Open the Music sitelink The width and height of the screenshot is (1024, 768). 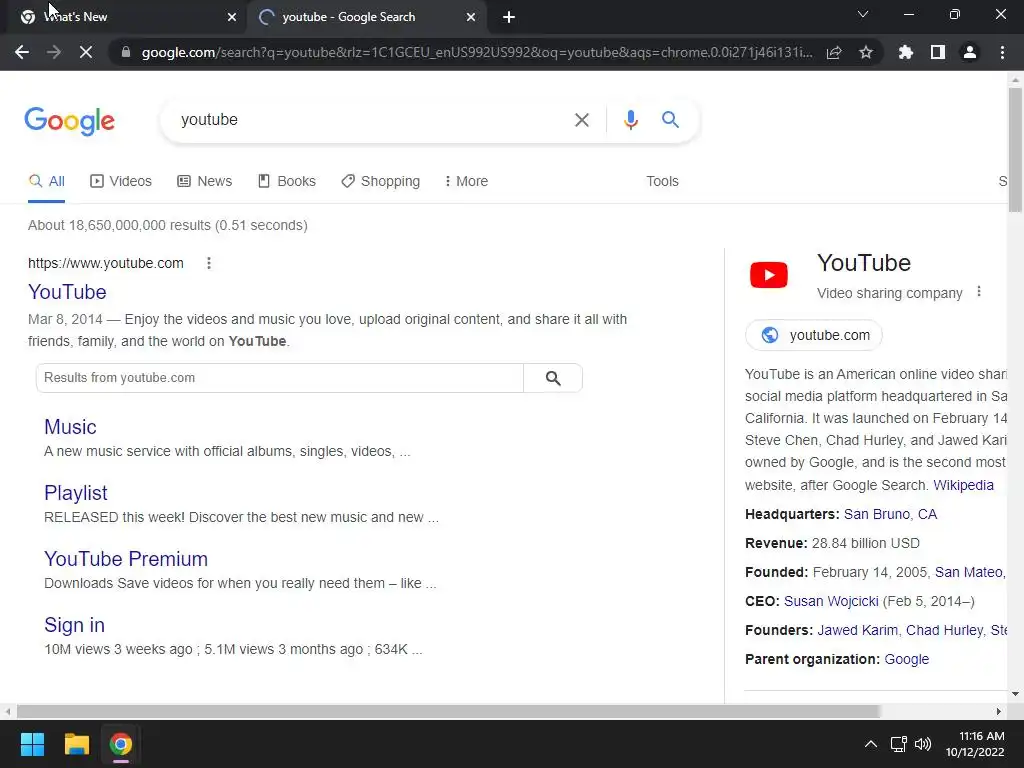point(71,427)
